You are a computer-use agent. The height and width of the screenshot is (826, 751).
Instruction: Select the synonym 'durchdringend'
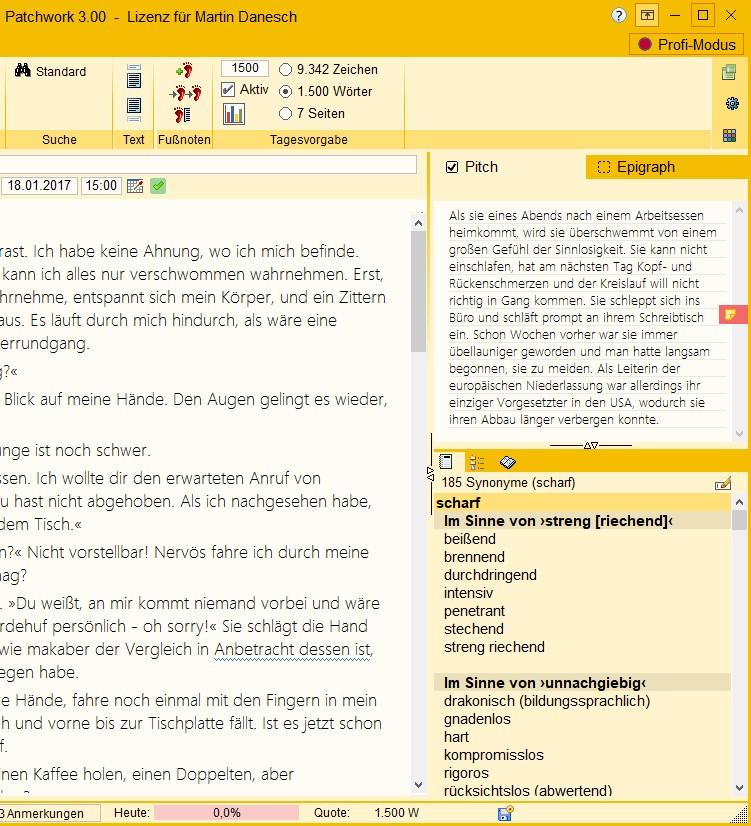(x=490, y=575)
